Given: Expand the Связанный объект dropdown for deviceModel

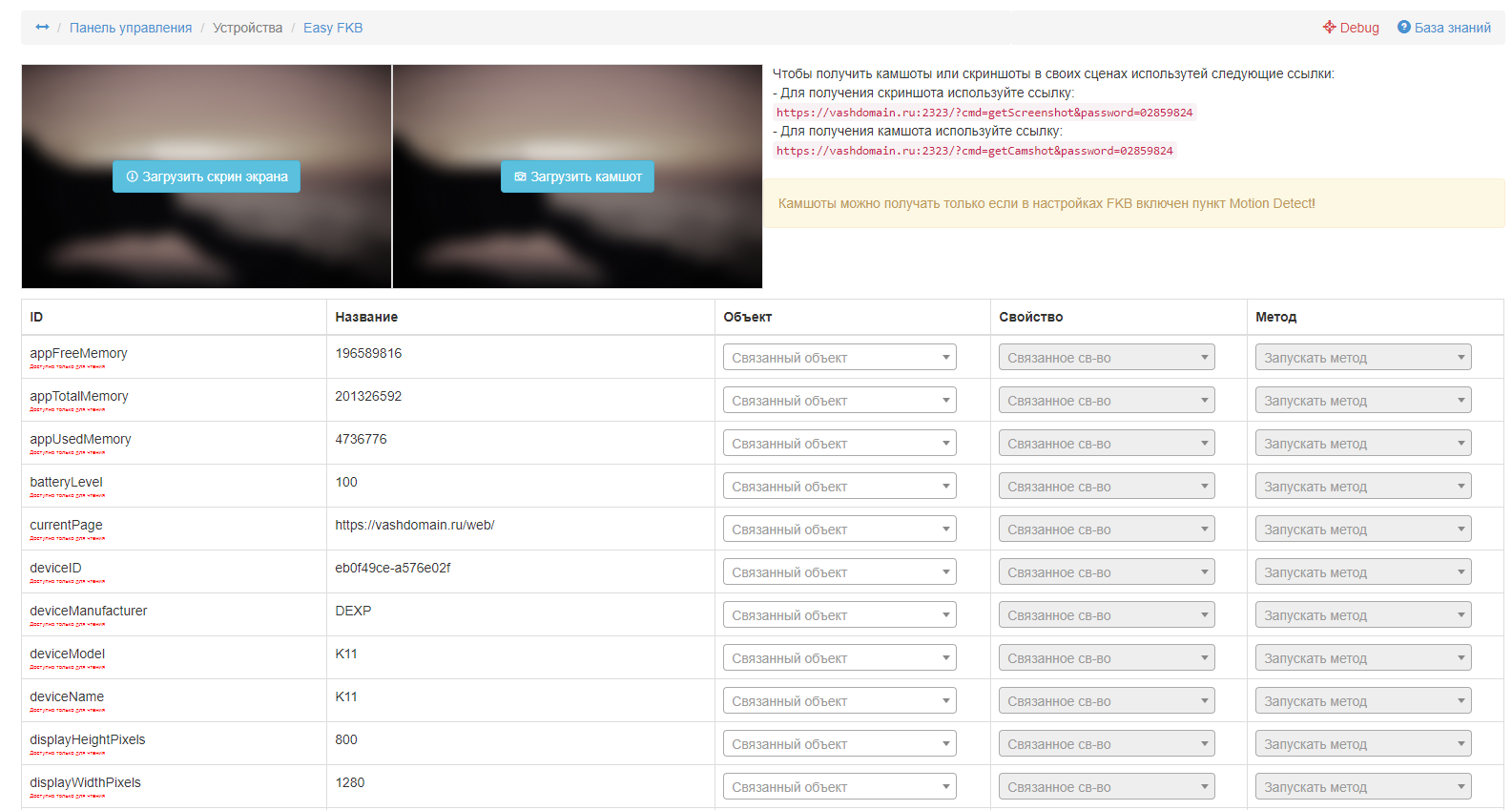Looking at the screenshot, I should pos(839,658).
